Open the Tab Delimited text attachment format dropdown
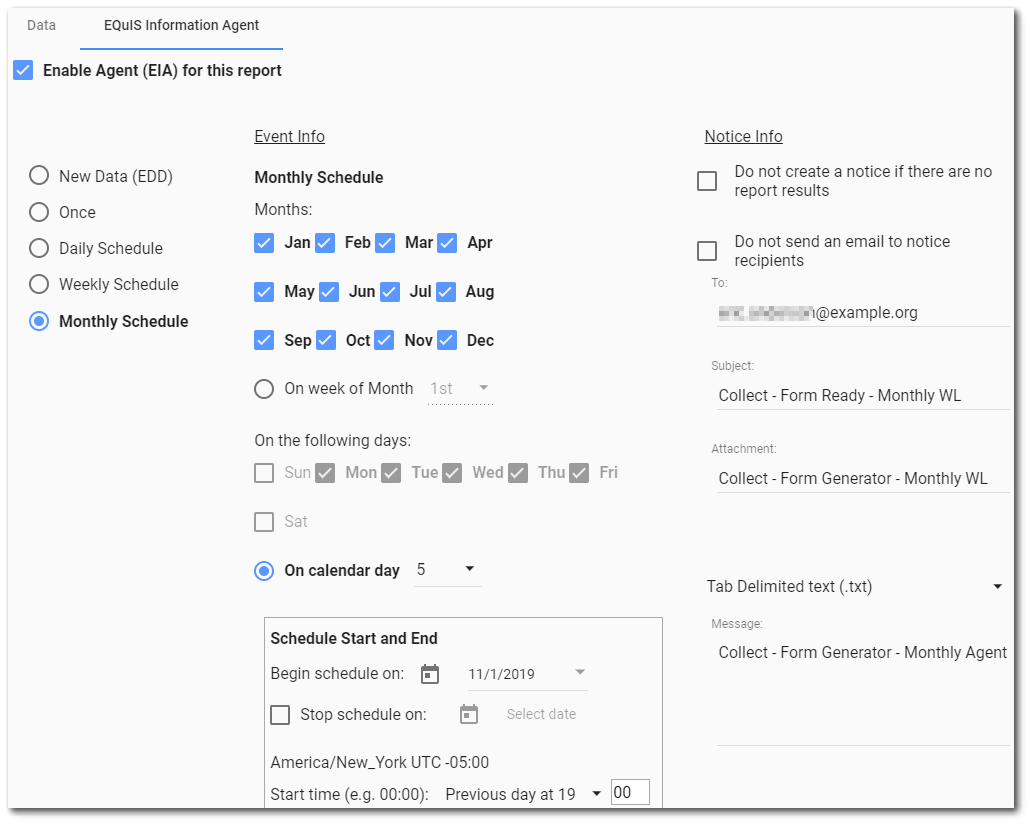Viewport: 1030px width, 824px height. tap(996, 586)
